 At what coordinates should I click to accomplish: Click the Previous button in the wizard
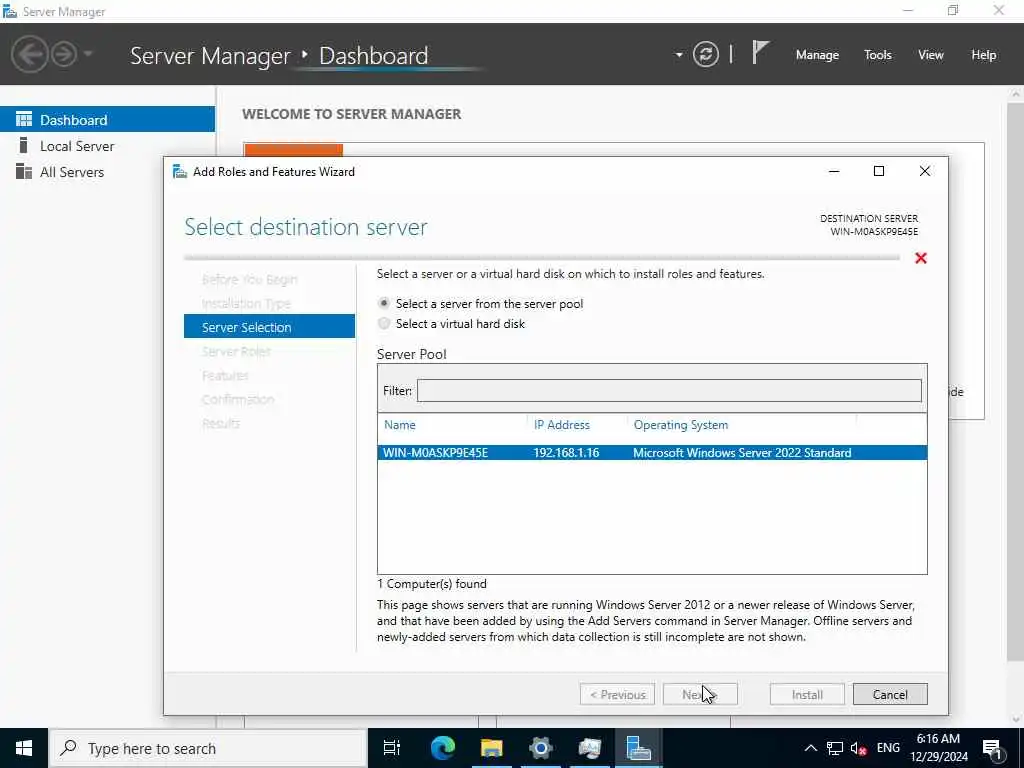[617, 694]
